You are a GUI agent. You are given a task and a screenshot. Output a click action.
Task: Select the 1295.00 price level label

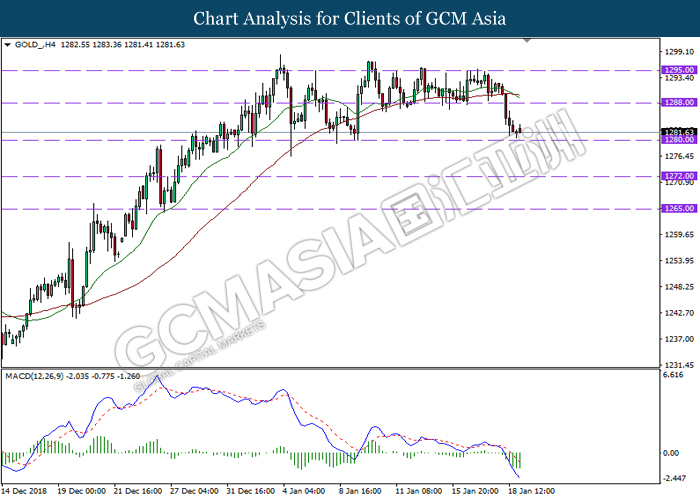tap(679, 70)
